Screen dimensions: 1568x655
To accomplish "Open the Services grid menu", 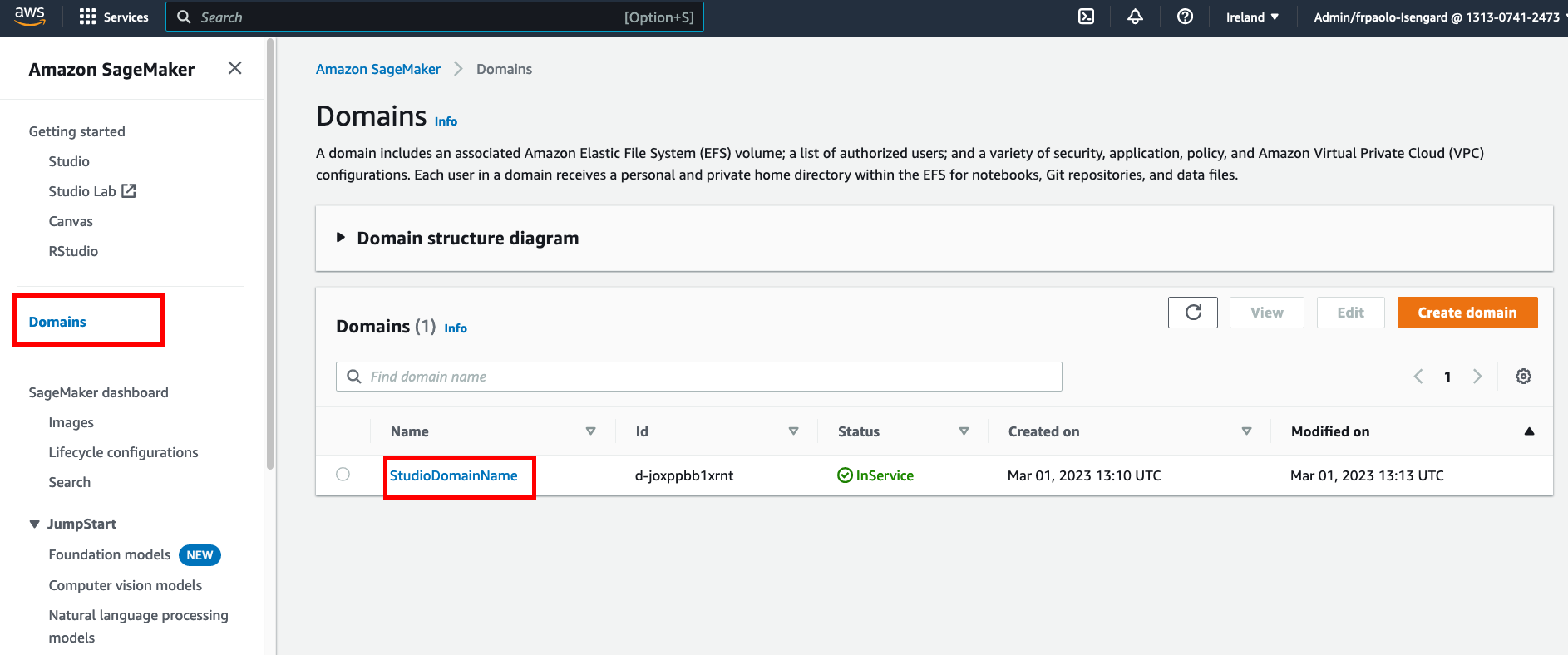I will (113, 17).
